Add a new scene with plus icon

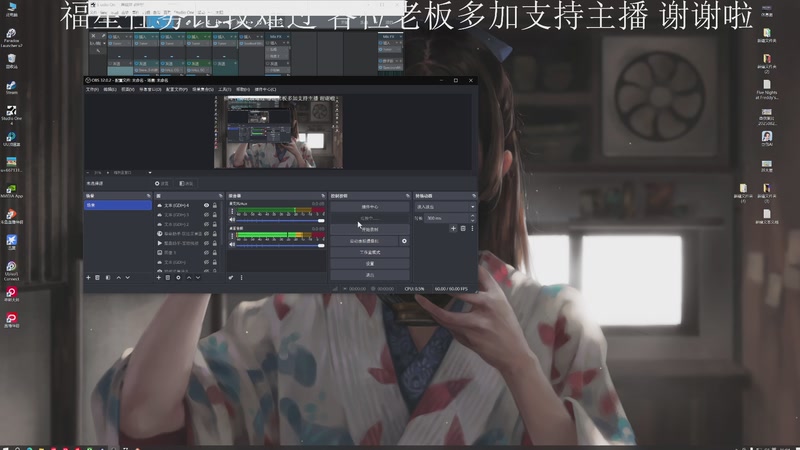pos(88,278)
